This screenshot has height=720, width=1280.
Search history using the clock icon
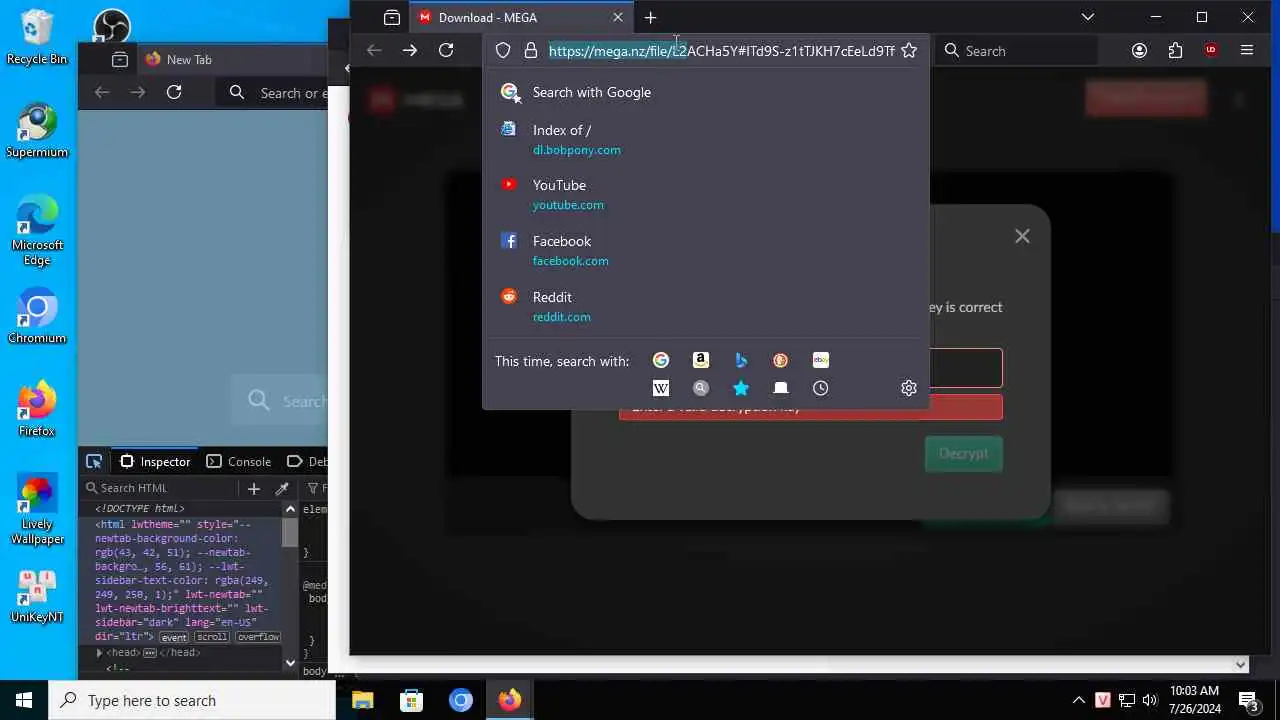point(821,388)
